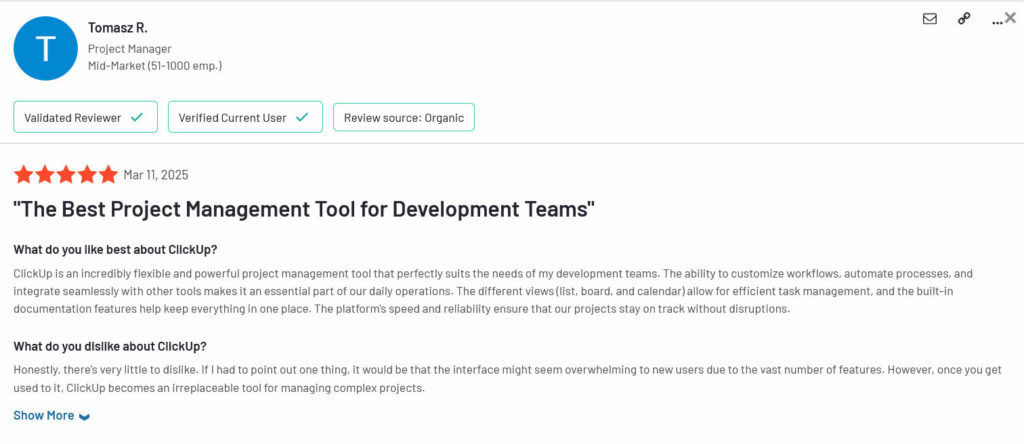Open the three-dots more options menu
1024x444 pixels.
point(996,19)
